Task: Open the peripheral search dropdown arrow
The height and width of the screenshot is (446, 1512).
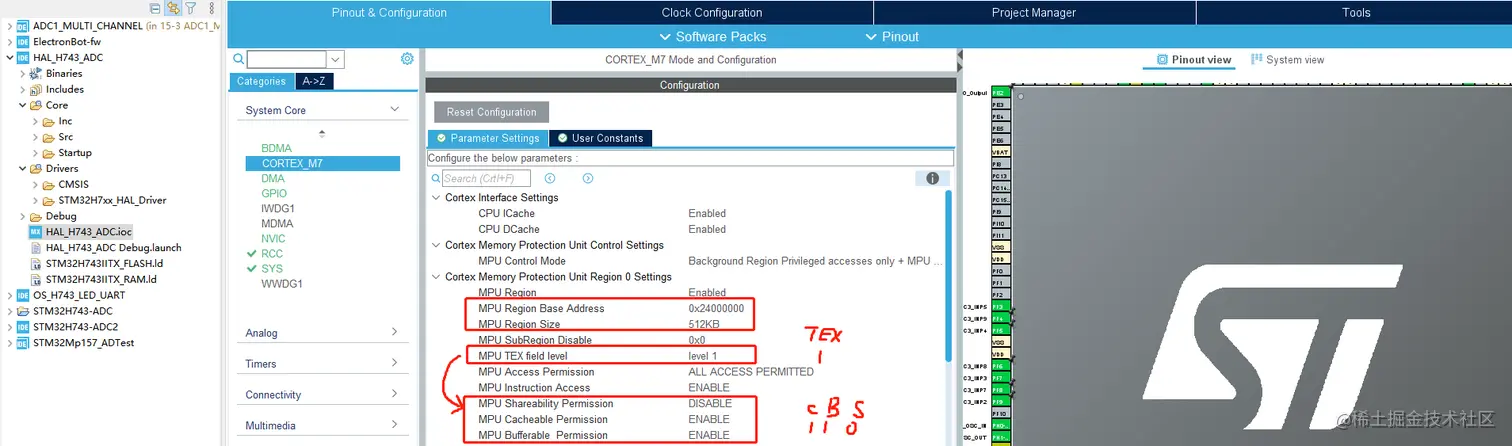Action: (x=335, y=60)
